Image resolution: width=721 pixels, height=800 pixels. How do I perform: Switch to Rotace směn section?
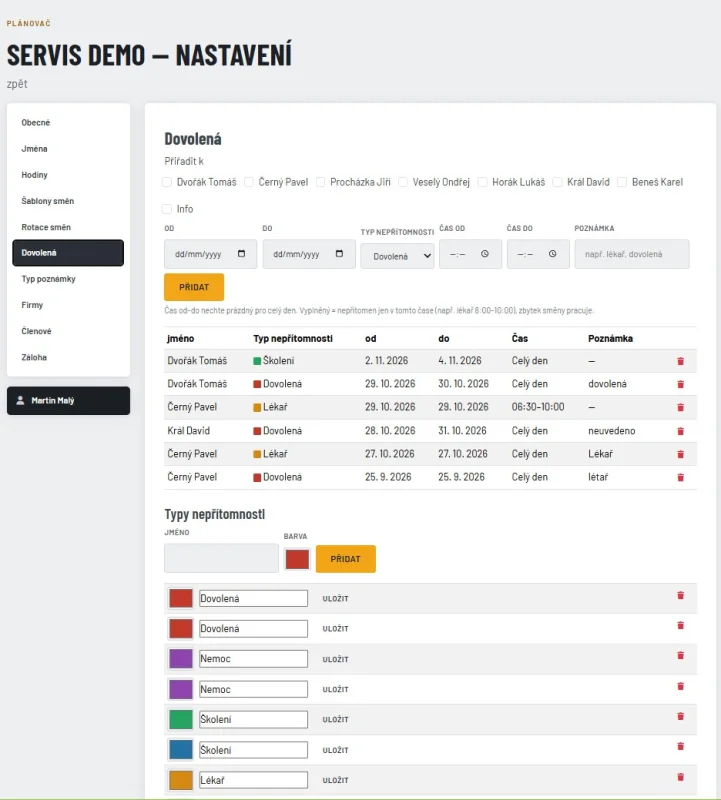tap(68, 227)
